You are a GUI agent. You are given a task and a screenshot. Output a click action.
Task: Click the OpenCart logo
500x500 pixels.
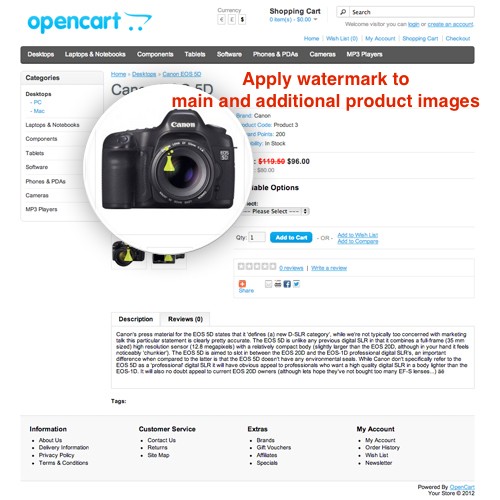pyautogui.click(x=89, y=22)
